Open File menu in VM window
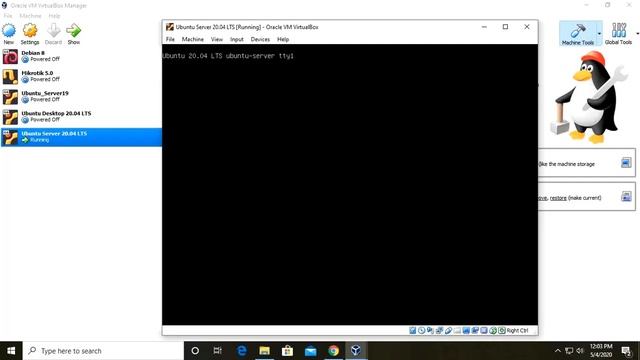Image resolution: width=640 pixels, height=360 pixels. tap(170, 40)
